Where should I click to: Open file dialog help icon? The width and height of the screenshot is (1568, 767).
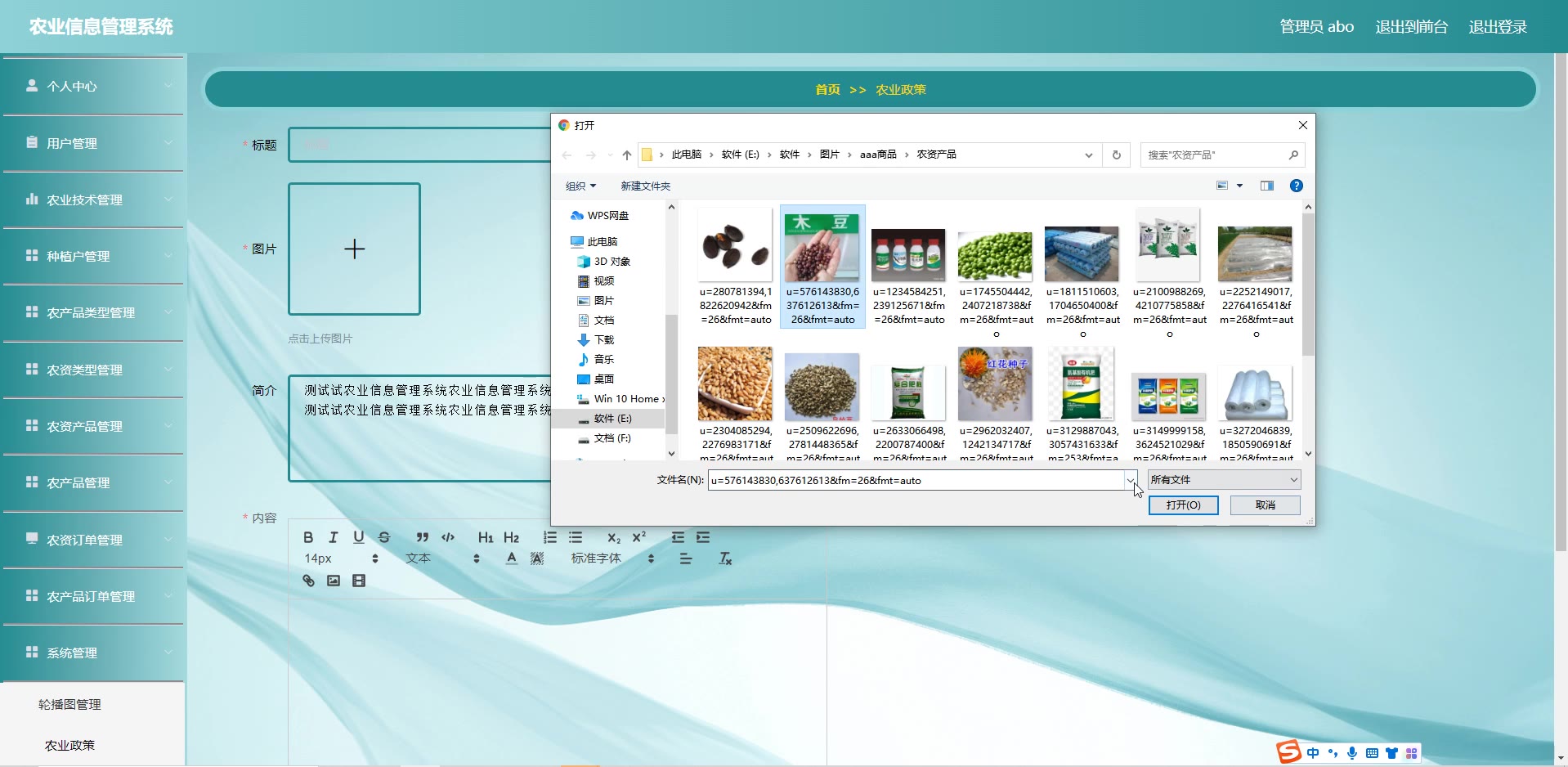(x=1296, y=186)
